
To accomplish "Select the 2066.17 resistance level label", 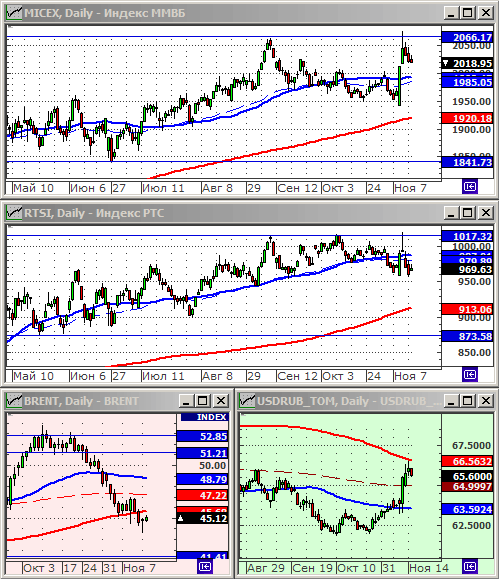I will point(468,37).
